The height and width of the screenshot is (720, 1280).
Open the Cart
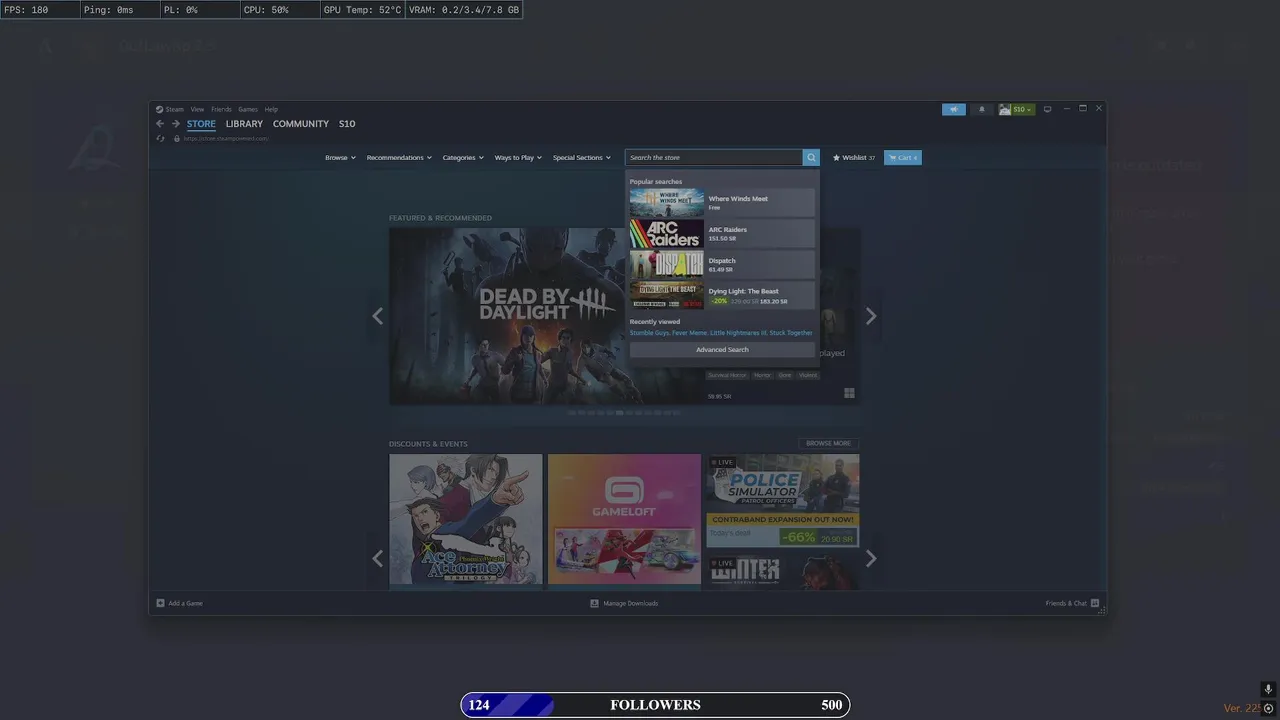903,157
